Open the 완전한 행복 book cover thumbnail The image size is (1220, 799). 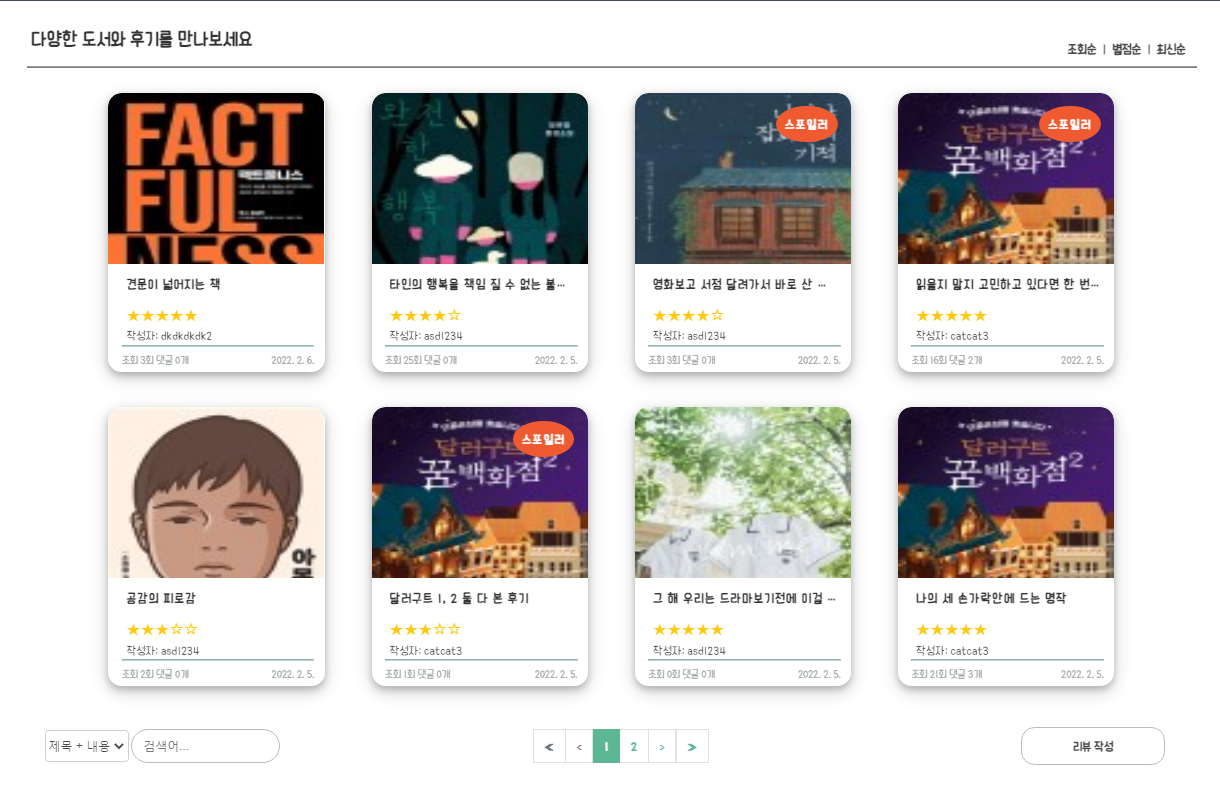coord(480,179)
